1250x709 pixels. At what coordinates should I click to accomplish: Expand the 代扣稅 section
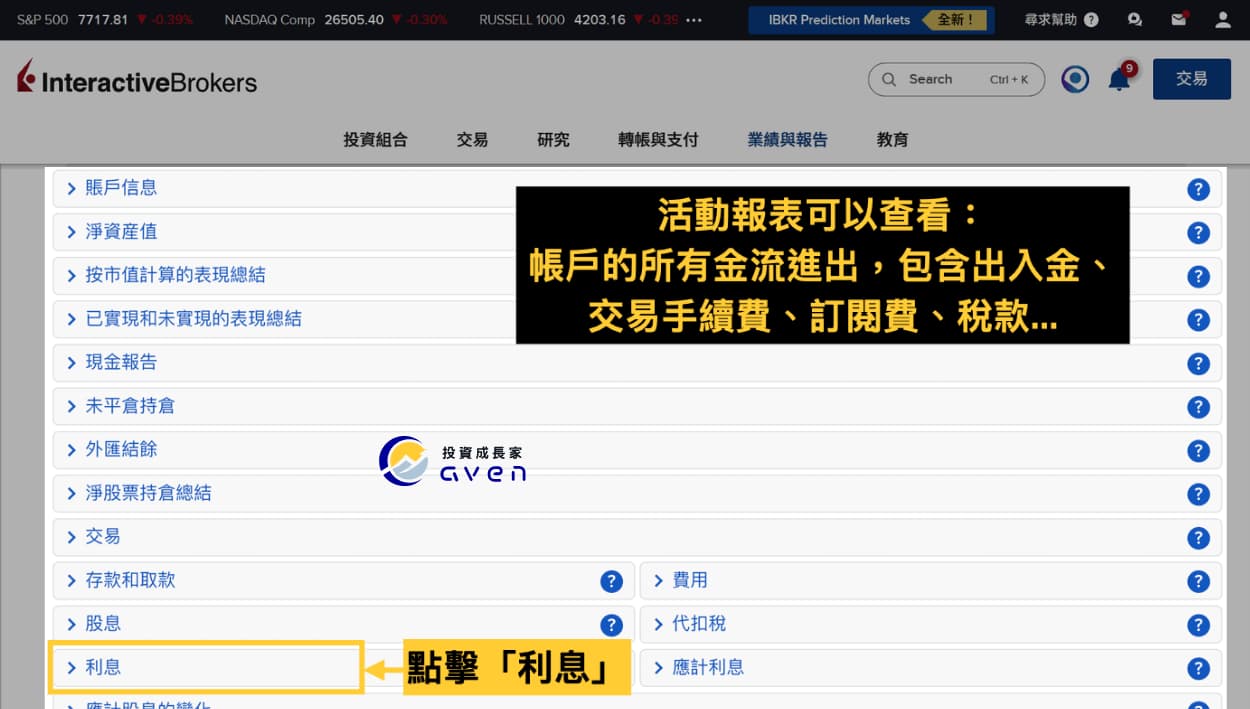click(931, 624)
